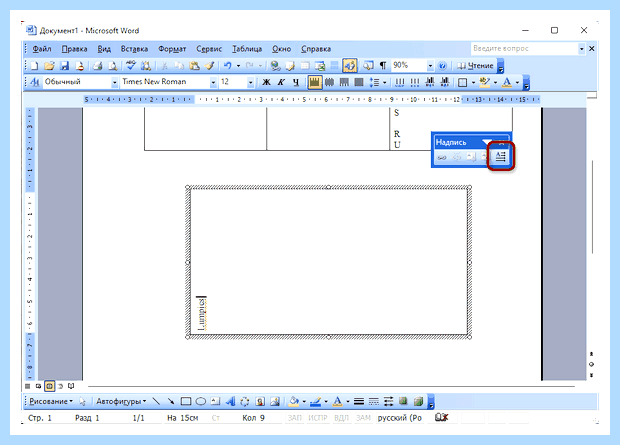Select the Line drawing tool
620x445 pixels.
tap(157, 401)
